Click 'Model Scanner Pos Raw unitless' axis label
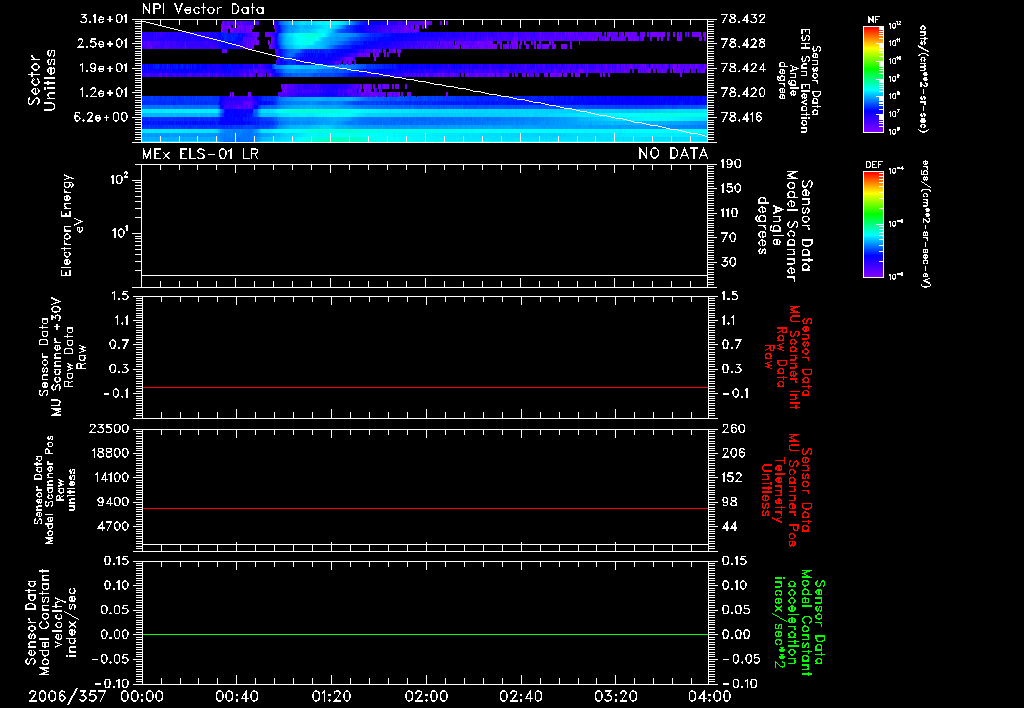Screen dimensions: 1024x708 point(55,490)
